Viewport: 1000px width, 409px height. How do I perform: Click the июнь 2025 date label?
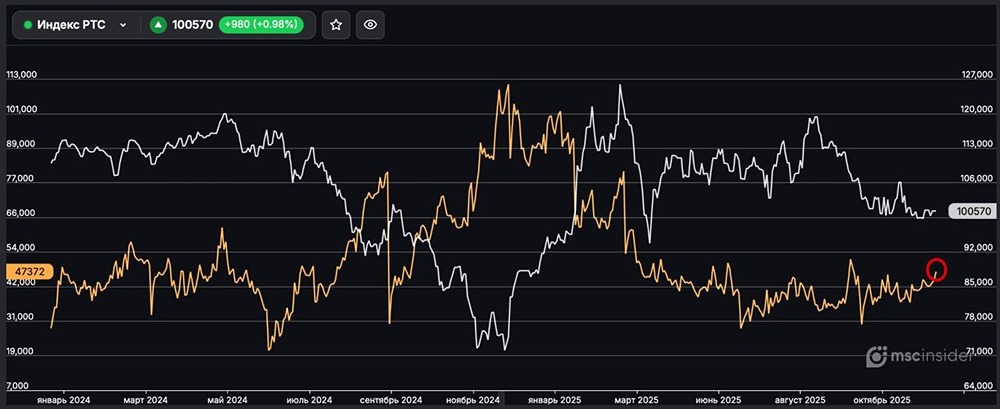(x=718, y=400)
